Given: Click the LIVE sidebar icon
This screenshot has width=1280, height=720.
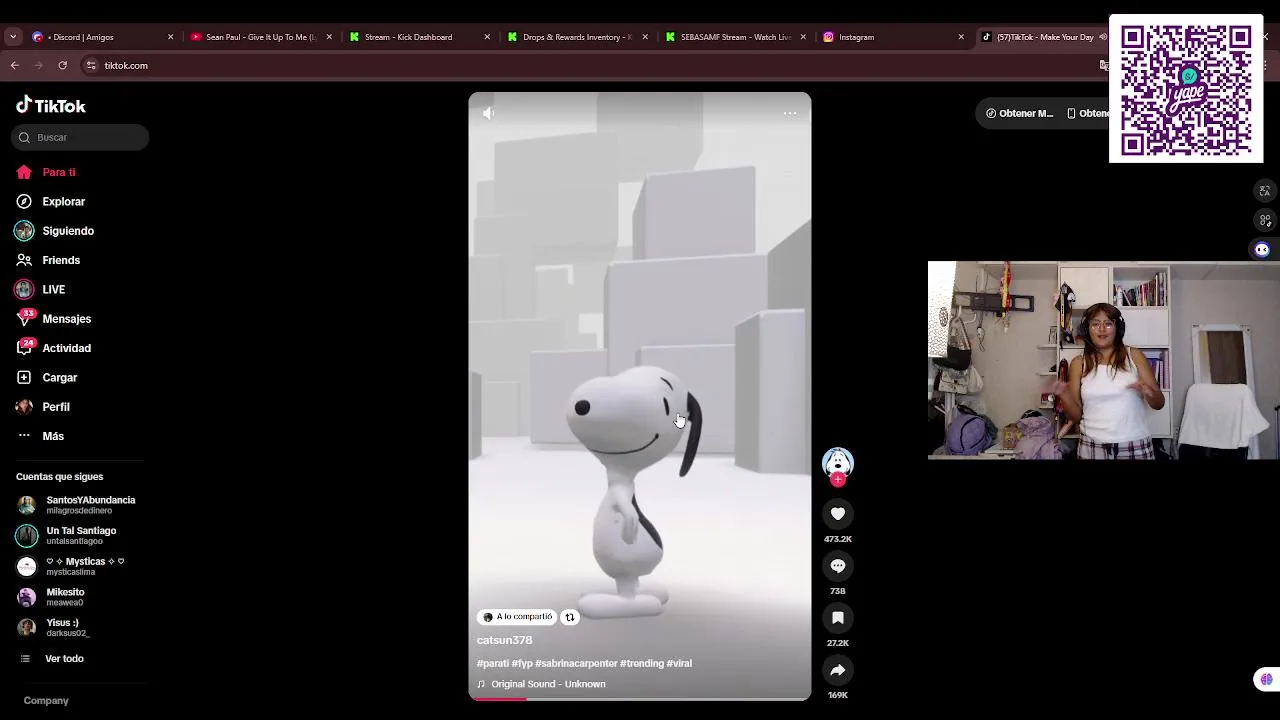Looking at the screenshot, I should click(24, 289).
